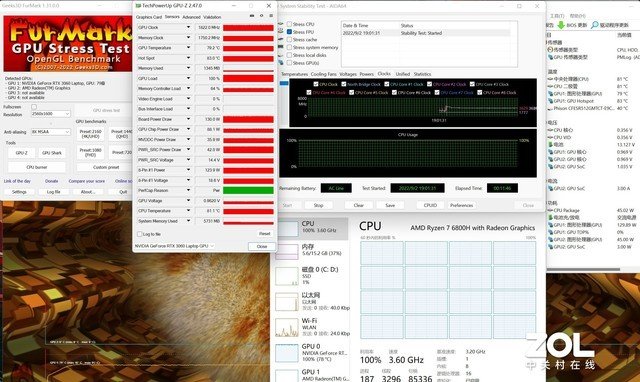
Task: Open Voltages tab in AIDA64
Action: [348, 74]
